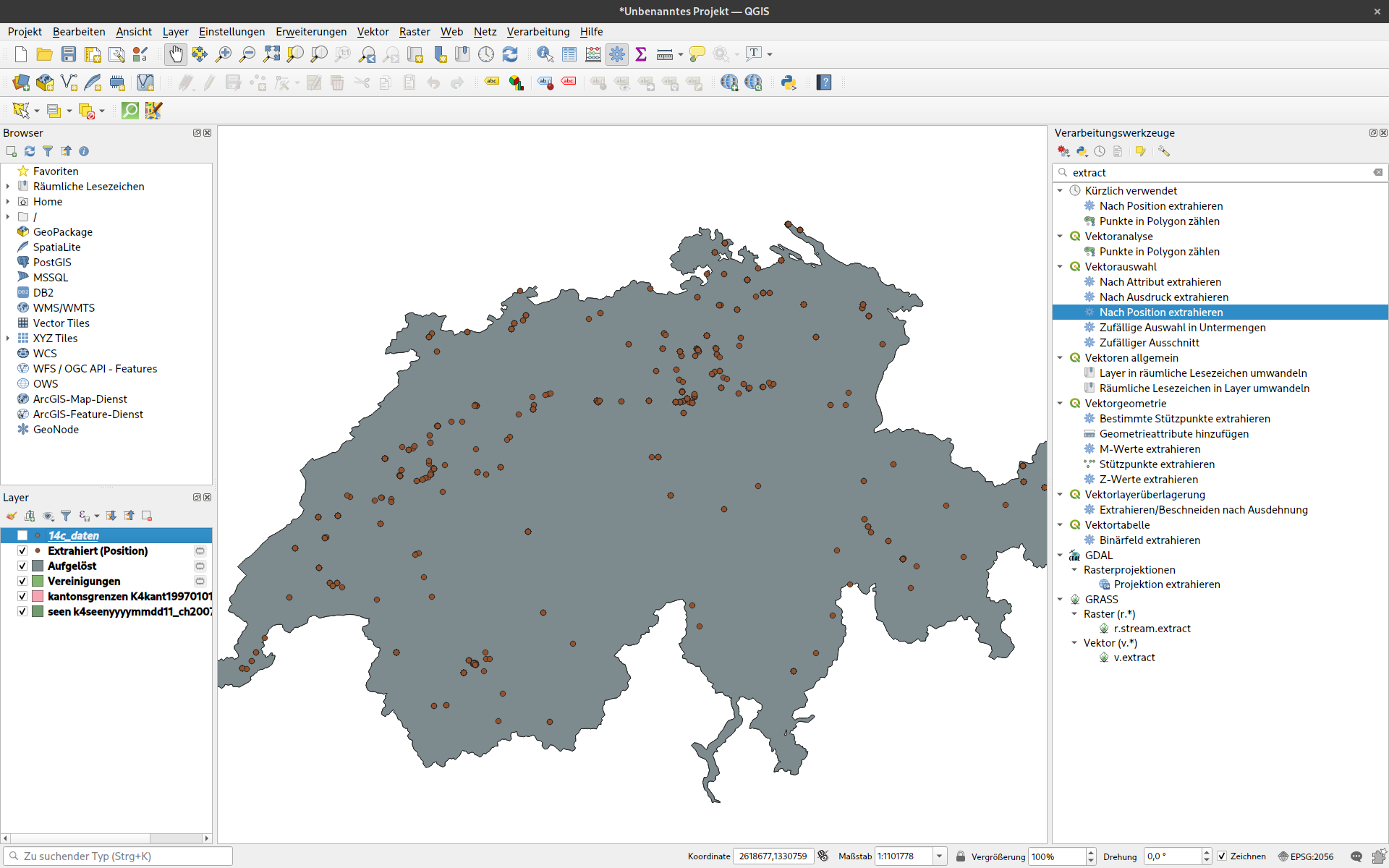Select the Pan Map hand tool

(176, 54)
